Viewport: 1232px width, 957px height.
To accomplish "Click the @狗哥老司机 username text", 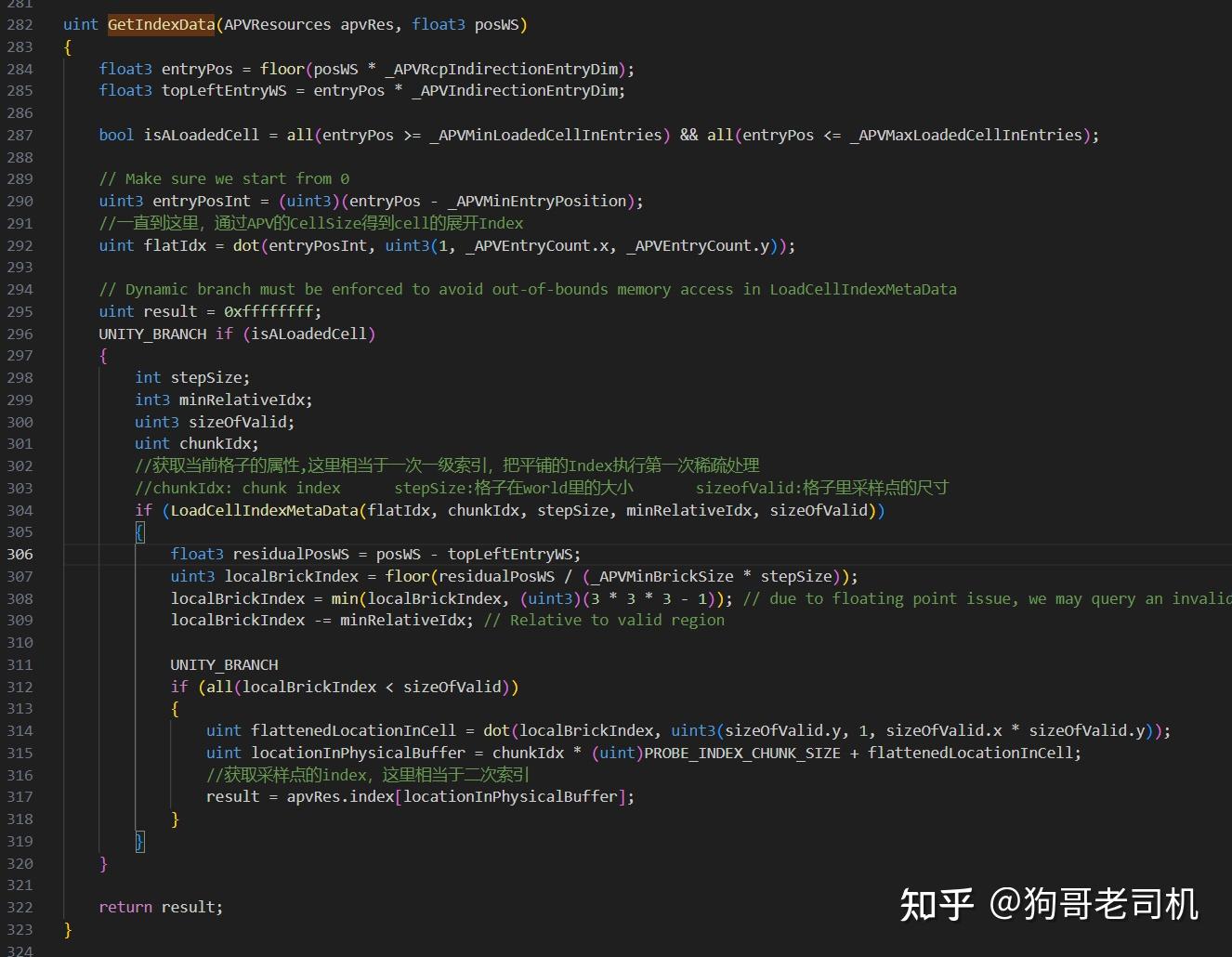I will (1096, 908).
